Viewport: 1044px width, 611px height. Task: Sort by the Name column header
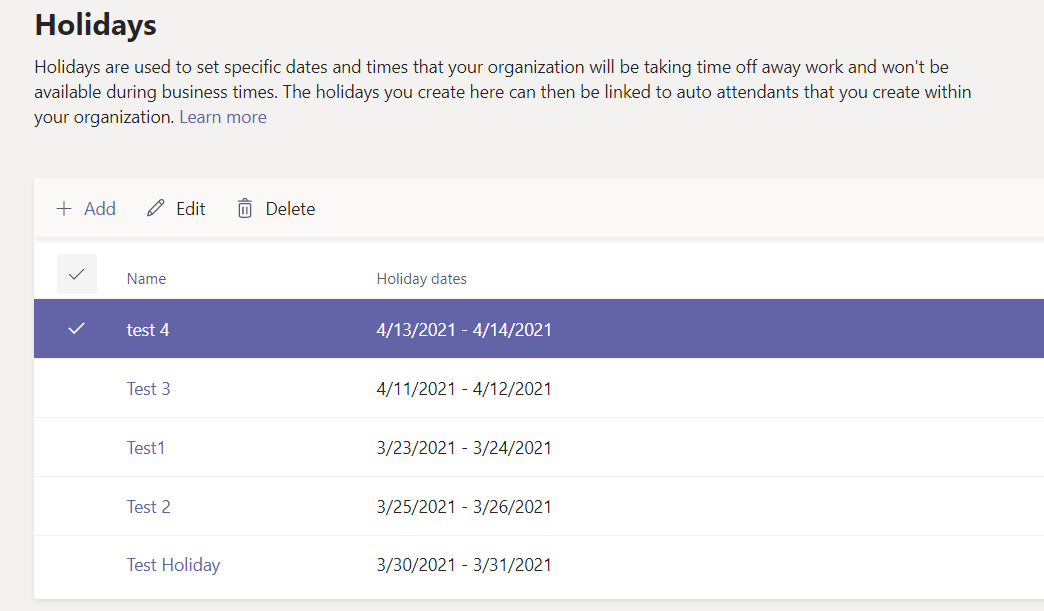[146, 279]
